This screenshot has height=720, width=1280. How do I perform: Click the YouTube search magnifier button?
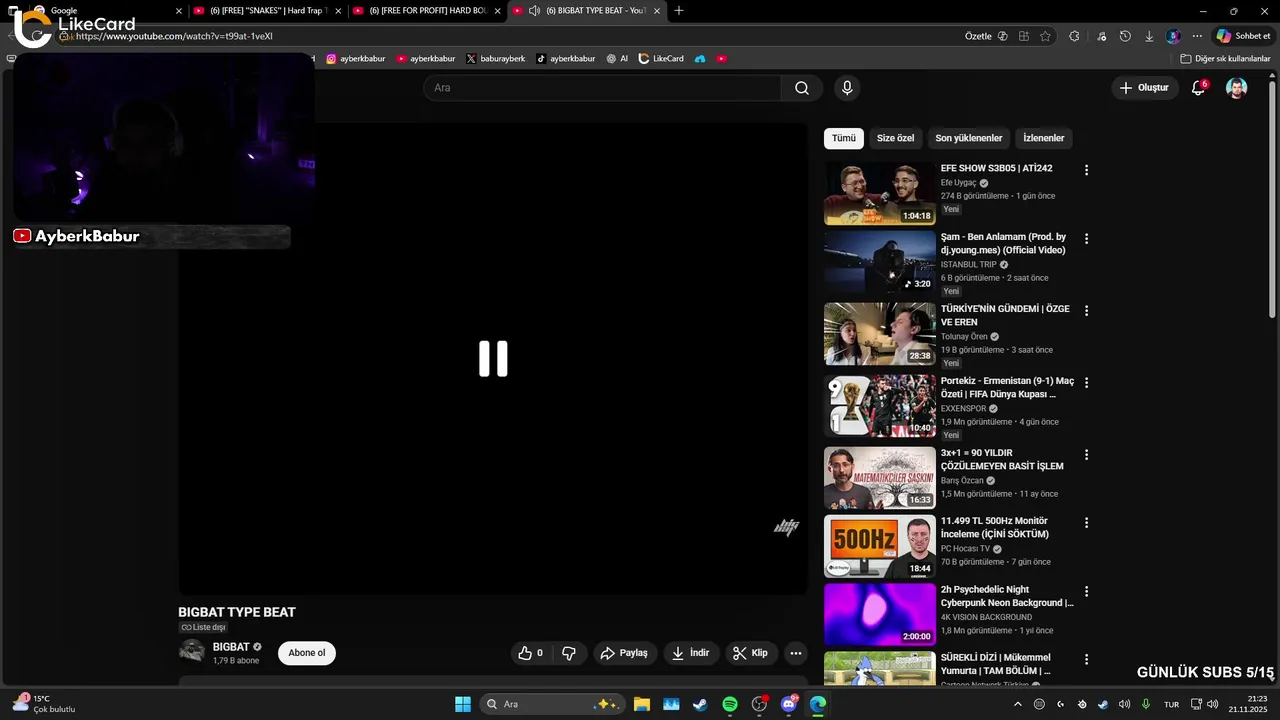pos(802,88)
